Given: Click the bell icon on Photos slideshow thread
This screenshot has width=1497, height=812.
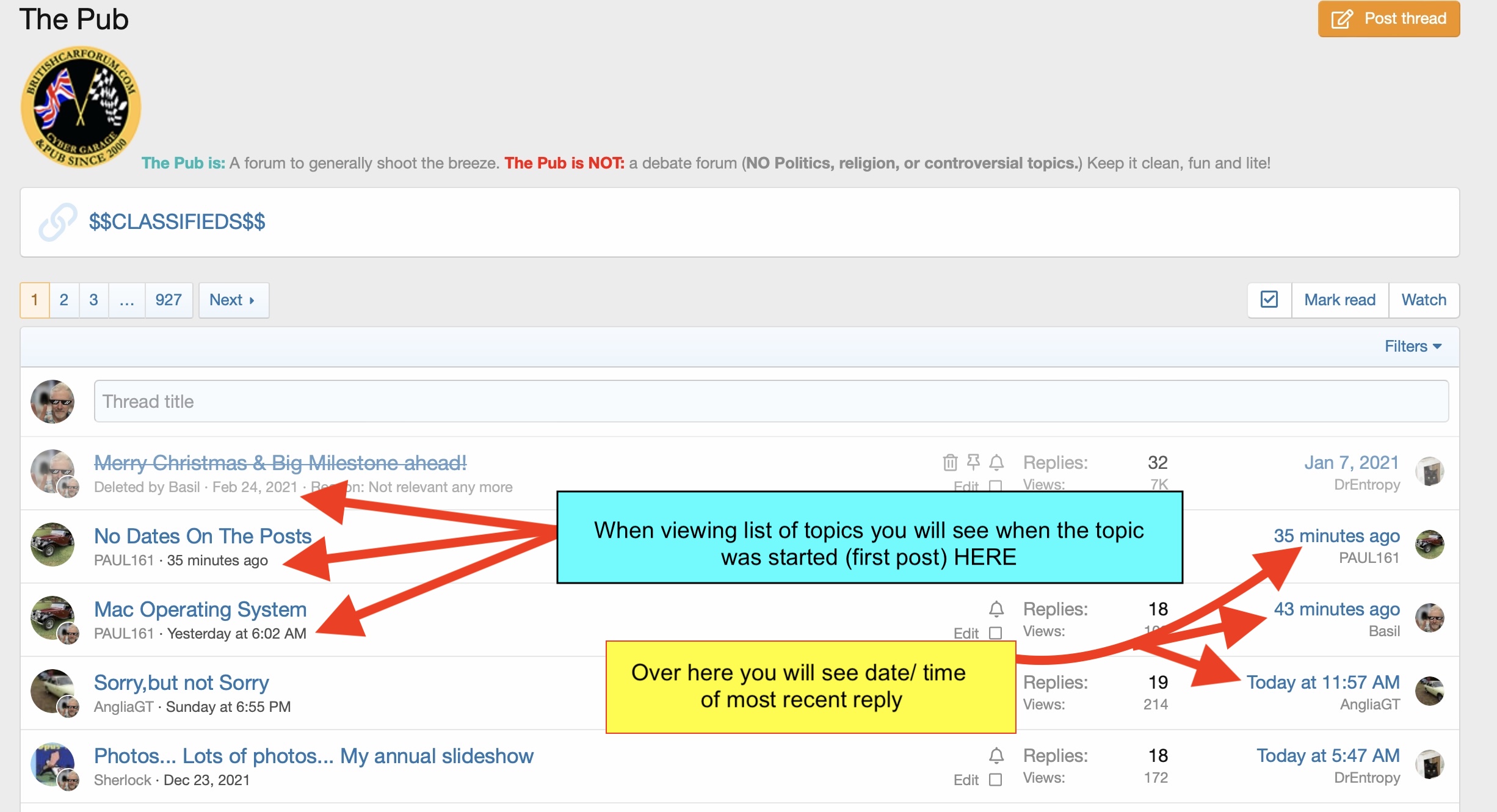Looking at the screenshot, I should point(996,755).
